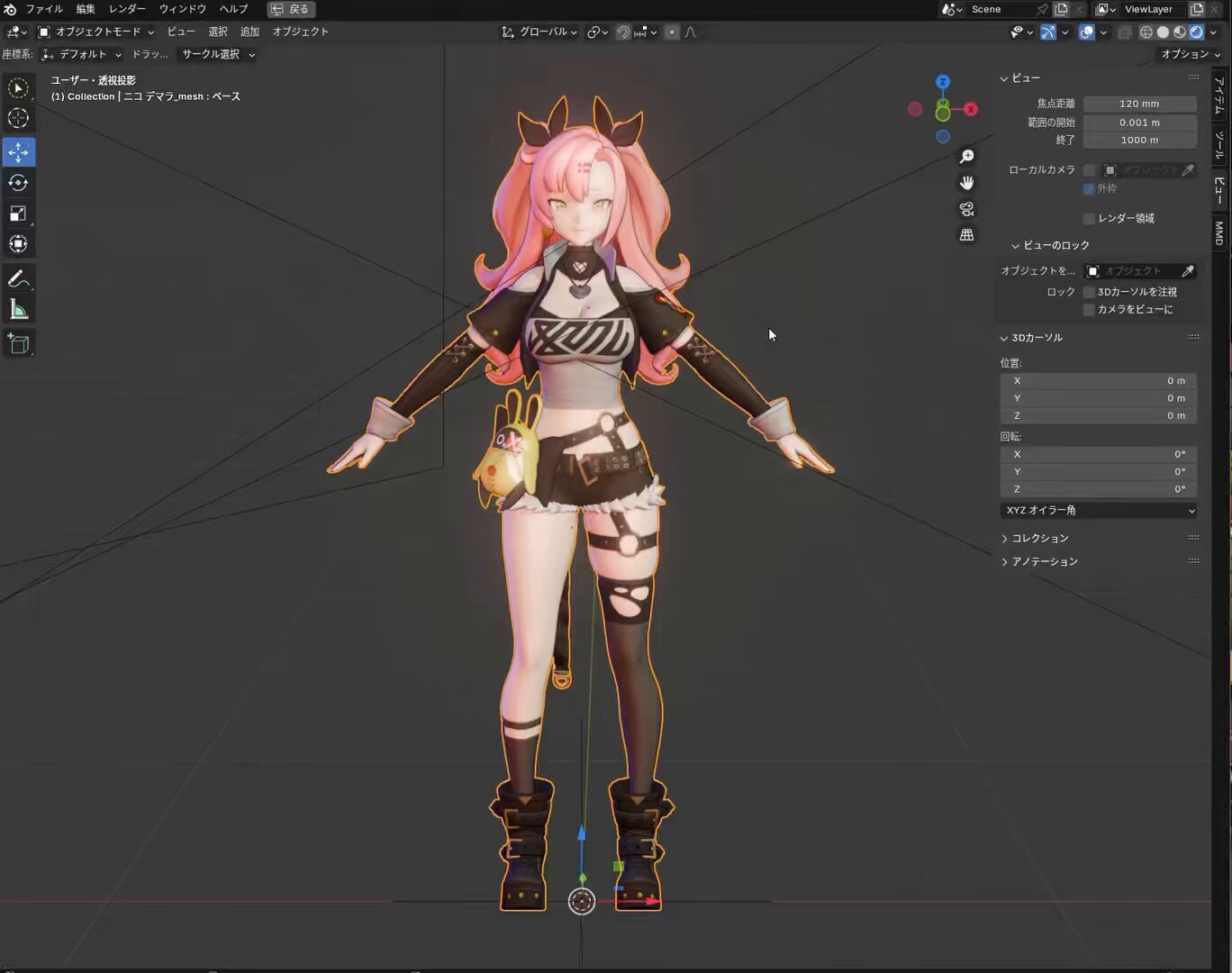Switch to the MMD sidebar tab

pos(1218,233)
